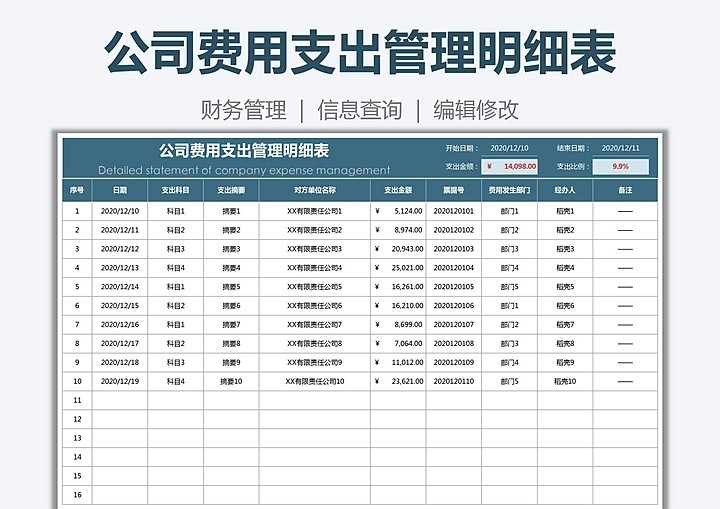
Task: Click the English subtitle Detailed statement text
Action: pos(244,170)
